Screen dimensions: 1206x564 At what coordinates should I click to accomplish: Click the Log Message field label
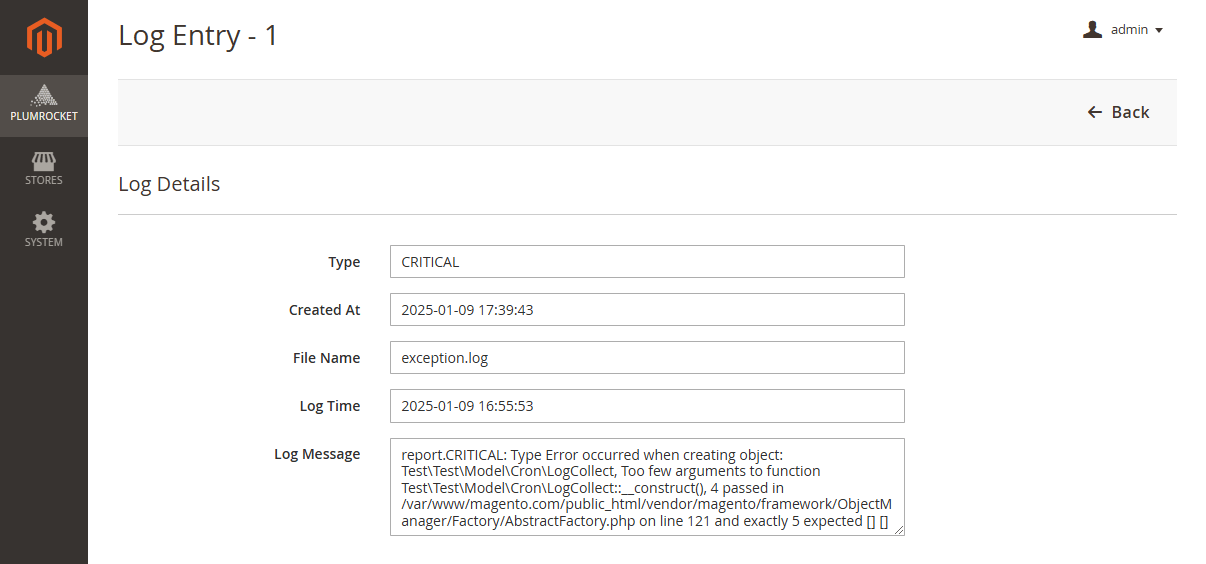tap(317, 454)
